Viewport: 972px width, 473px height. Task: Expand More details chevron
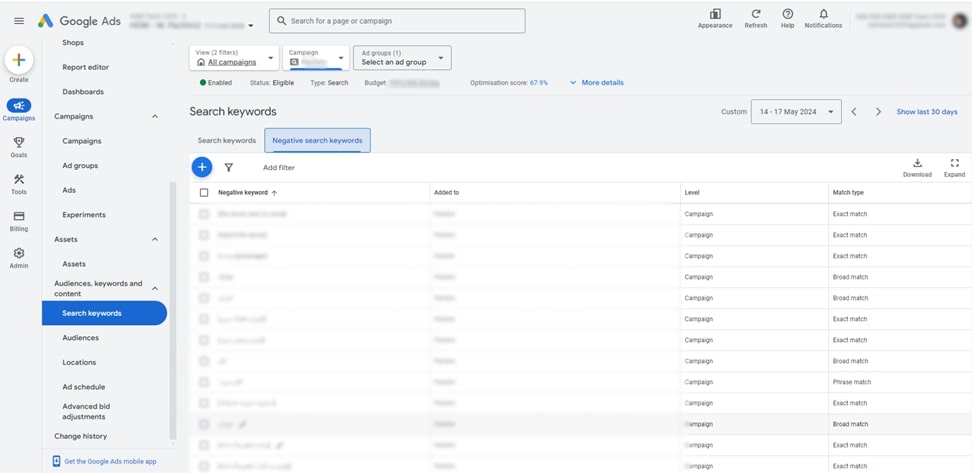tap(573, 82)
